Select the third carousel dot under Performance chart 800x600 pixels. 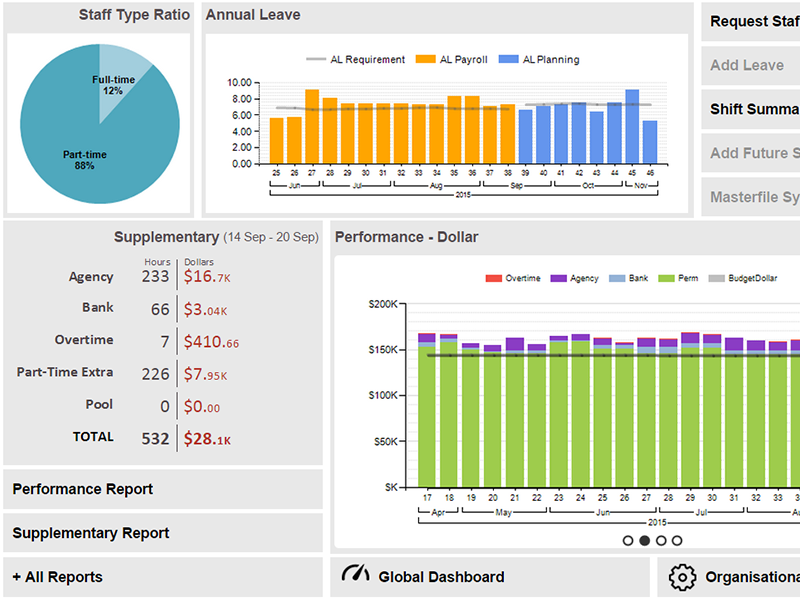tap(661, 541)
